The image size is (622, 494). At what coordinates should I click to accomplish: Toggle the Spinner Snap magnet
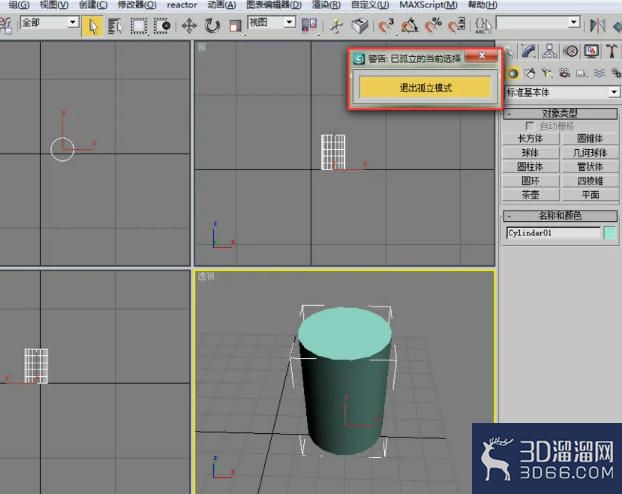tap(457, 26)
